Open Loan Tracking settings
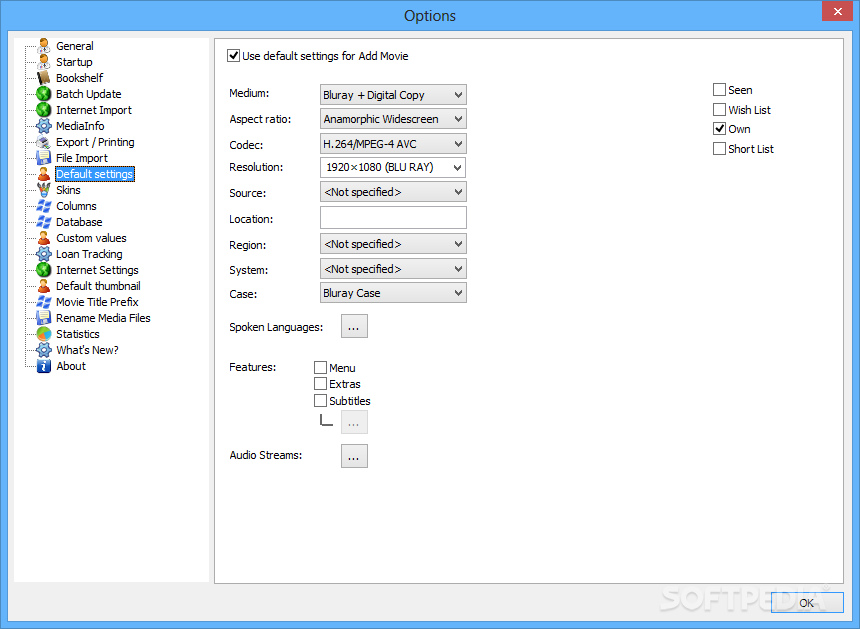The height and width of the screenshot is (629, 860). tap(89, 254)
